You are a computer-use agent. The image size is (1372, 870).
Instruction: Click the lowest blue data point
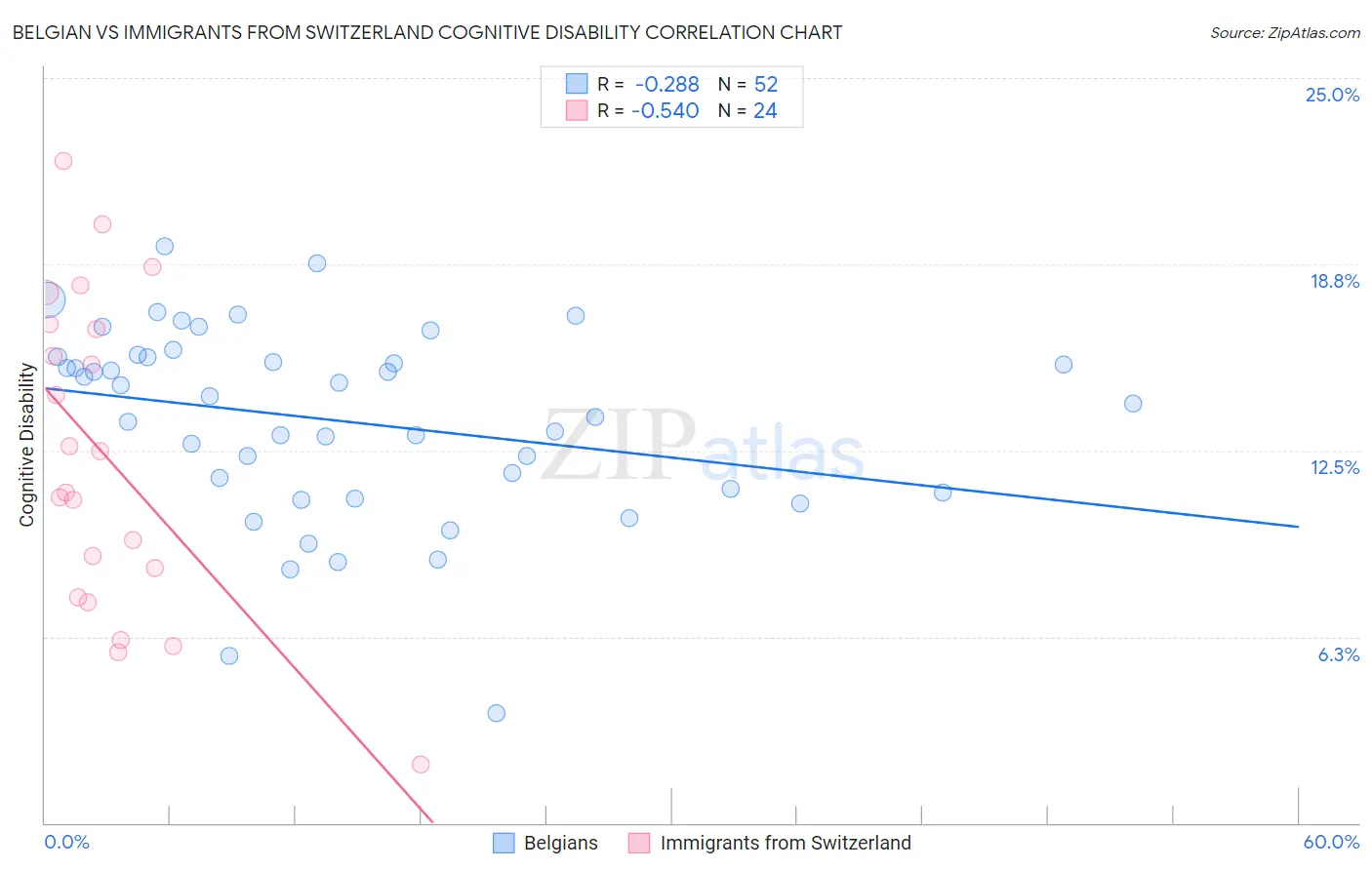click(497, 713)
